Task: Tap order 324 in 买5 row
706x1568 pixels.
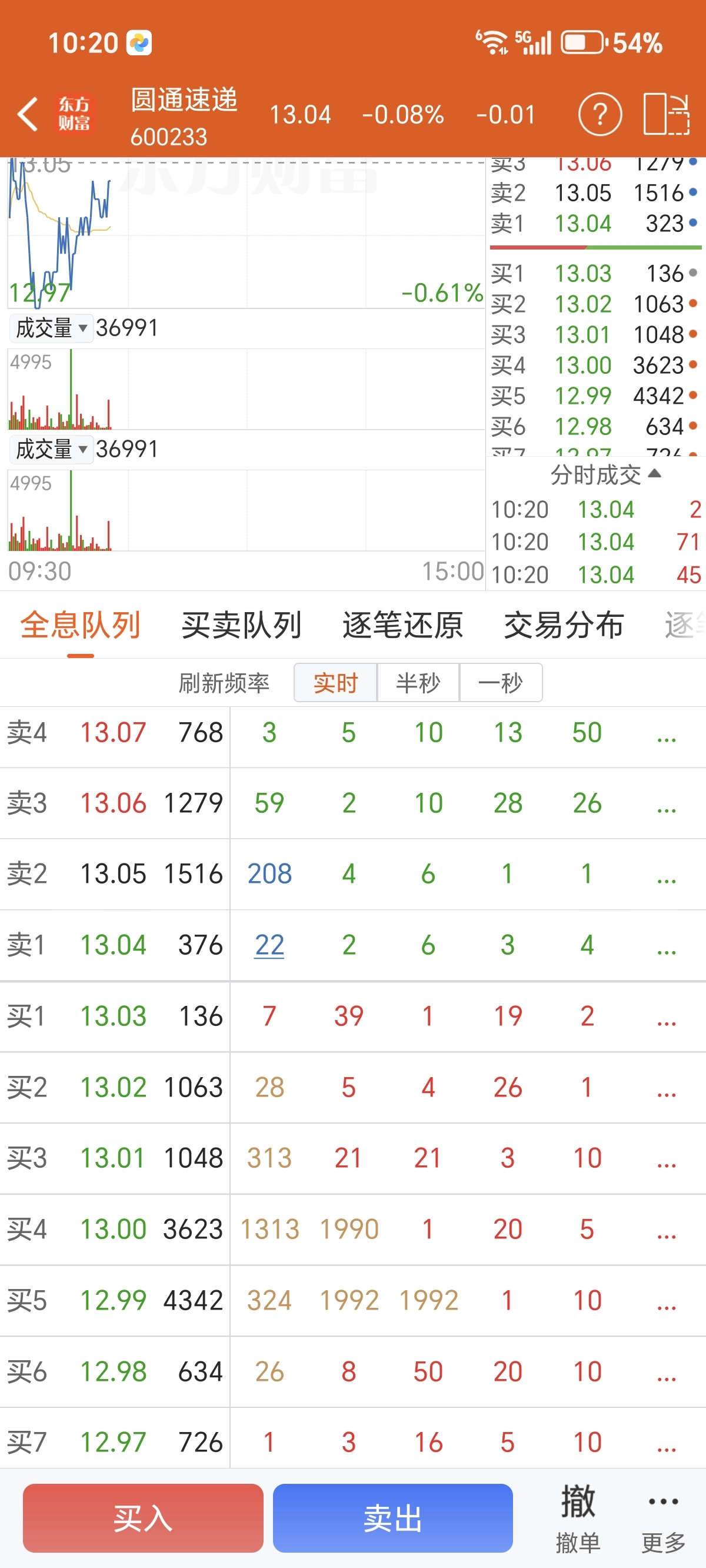Action: [x=269, y=1300]
